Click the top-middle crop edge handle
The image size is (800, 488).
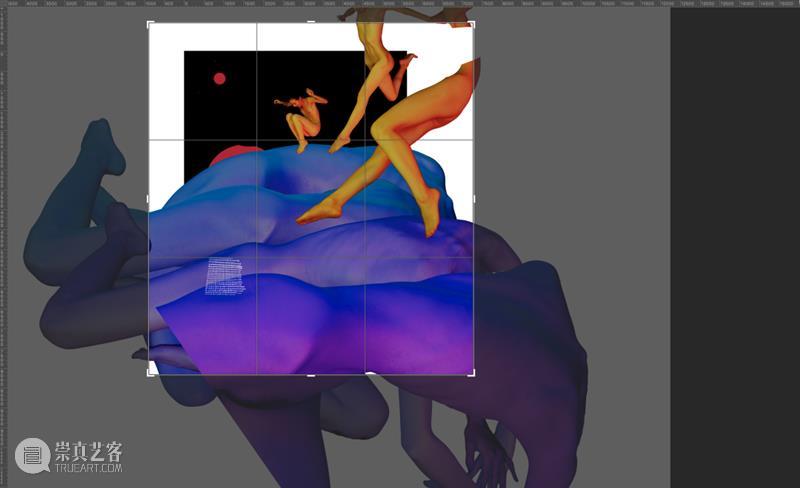[311, 22]
